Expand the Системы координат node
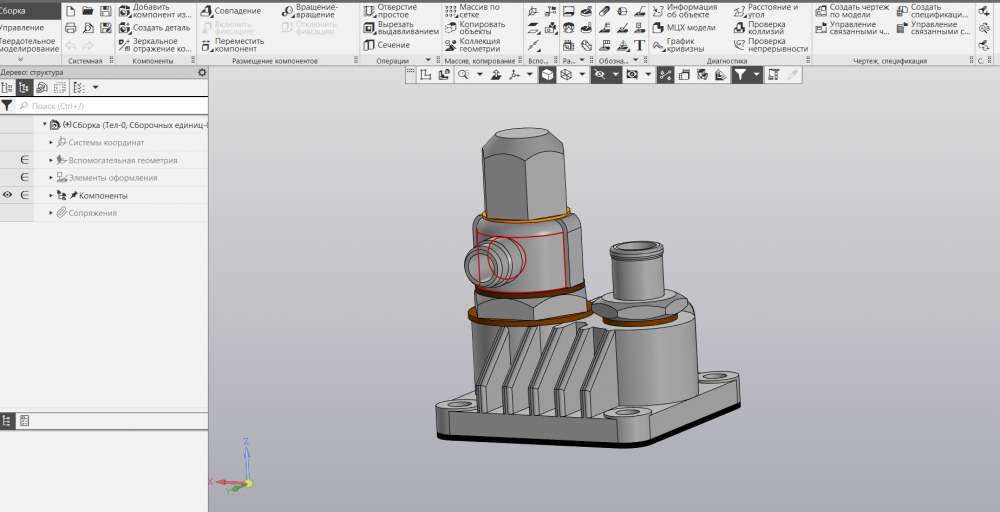Image resolution: width=1000 pixels, height=512 pixels. click(50, 142)
